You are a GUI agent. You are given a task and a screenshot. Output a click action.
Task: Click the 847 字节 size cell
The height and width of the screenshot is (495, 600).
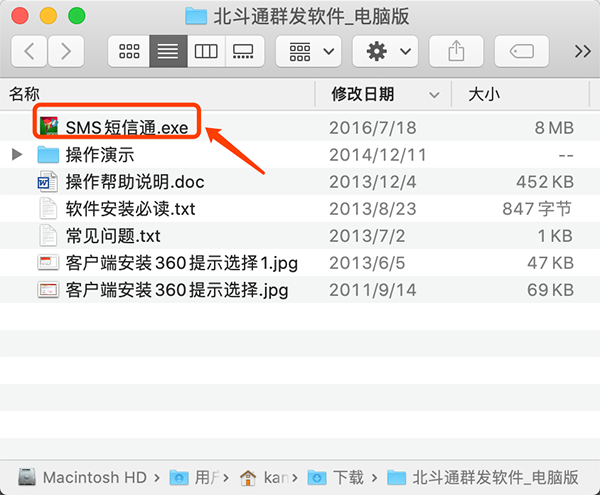pos(537,209)
